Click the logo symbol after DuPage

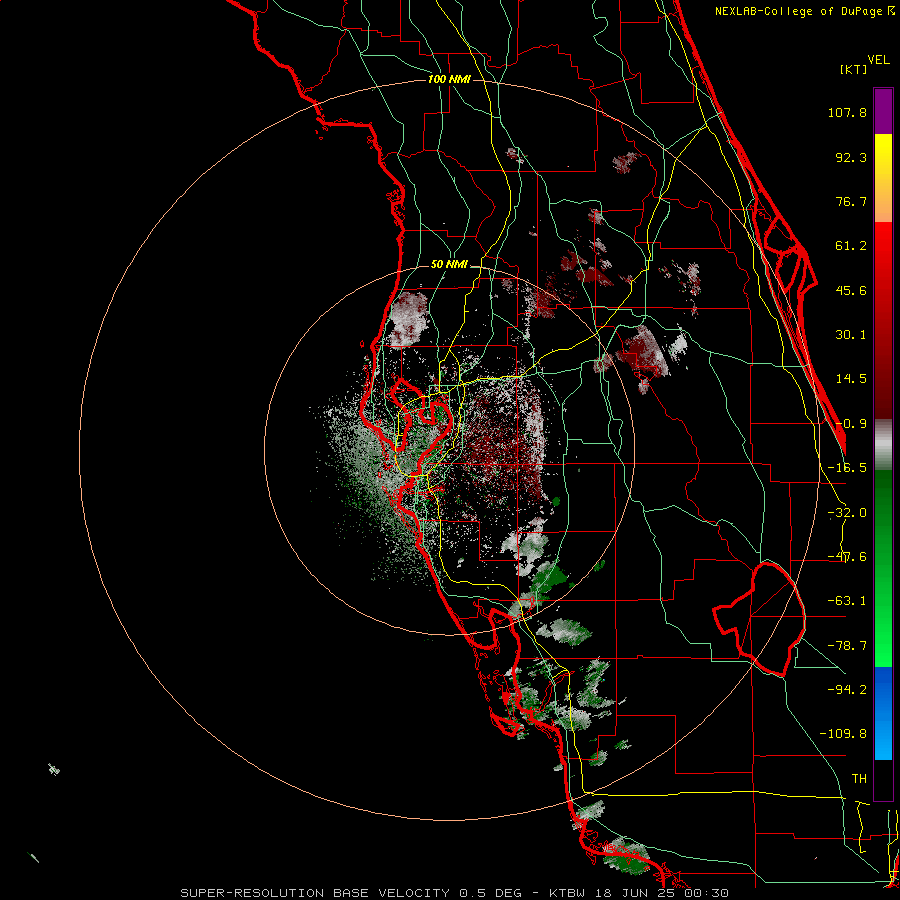click(x=891, y=10)
